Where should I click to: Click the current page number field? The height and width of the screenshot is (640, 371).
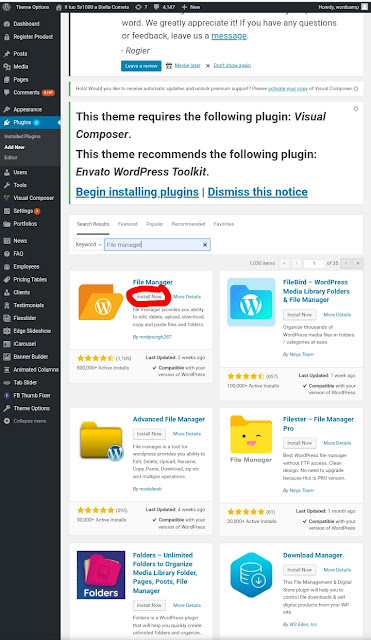[x=314, y=263]
